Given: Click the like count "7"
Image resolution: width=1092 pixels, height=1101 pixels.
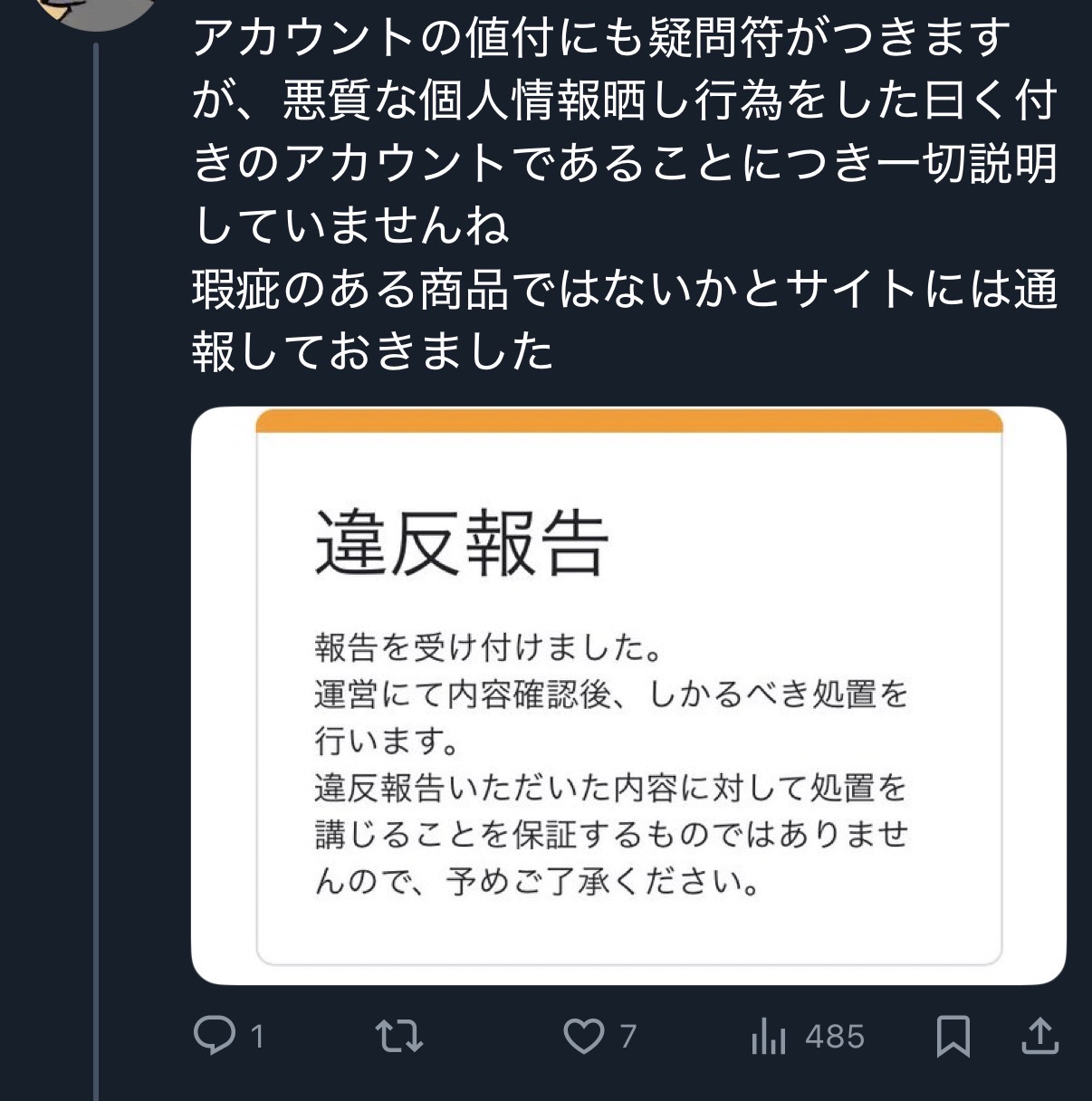Looking at the screenshot, I should (x=628, y=1037).
